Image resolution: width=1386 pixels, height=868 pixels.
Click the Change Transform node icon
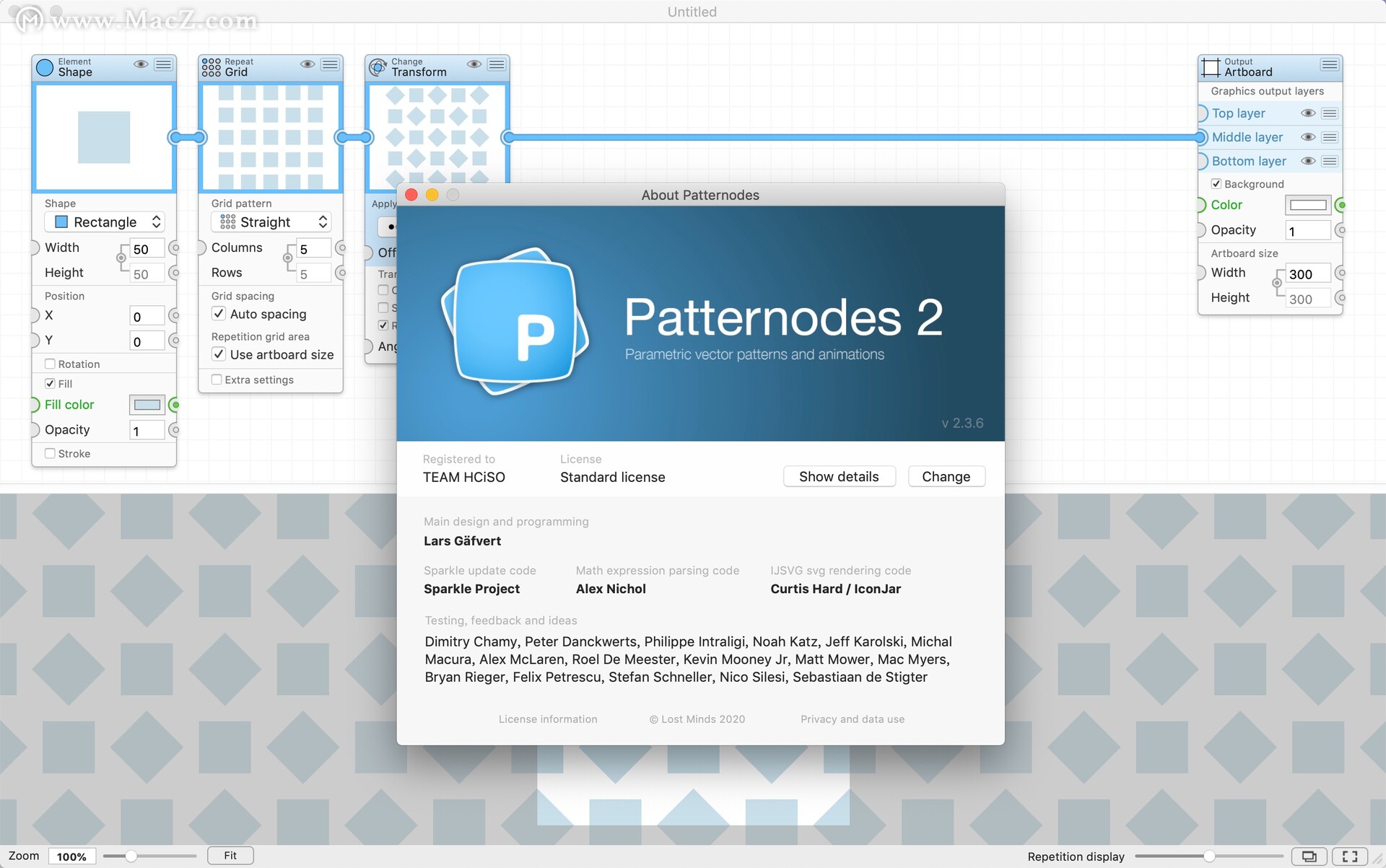pyautogui.click(x=378, y=68)
